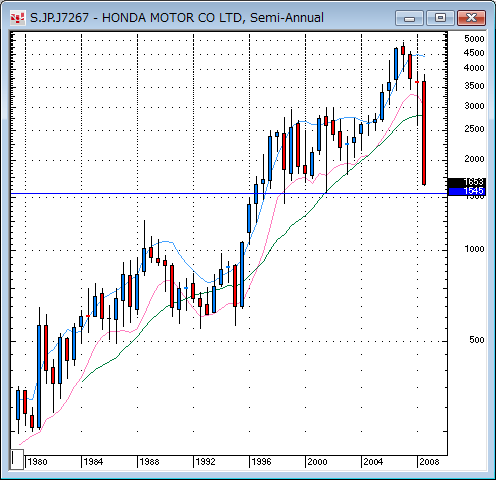Select the 3000 price axis label
The height and width of the screenshot is (480, 496).
point(474,106)
